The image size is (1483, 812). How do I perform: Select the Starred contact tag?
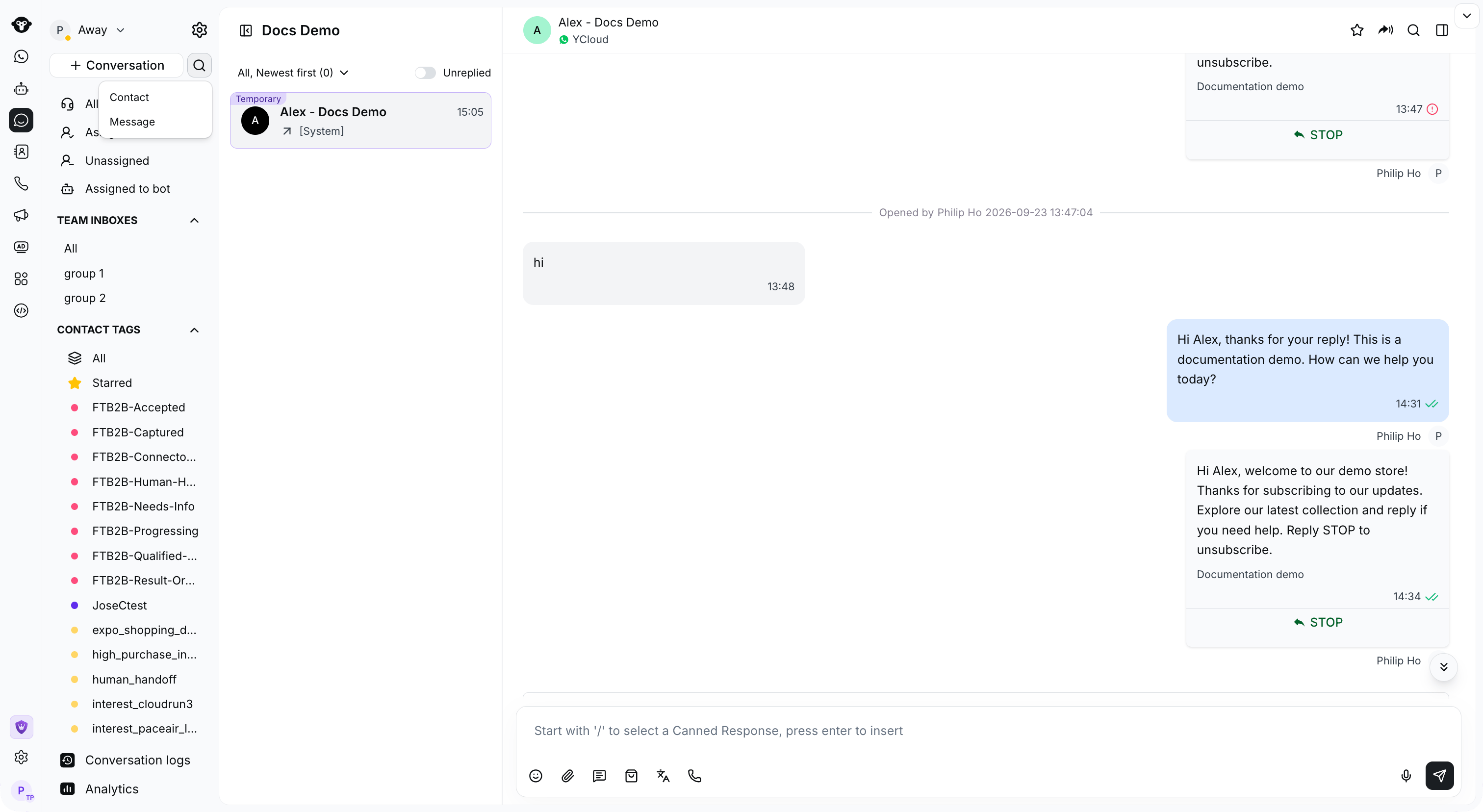112,382
